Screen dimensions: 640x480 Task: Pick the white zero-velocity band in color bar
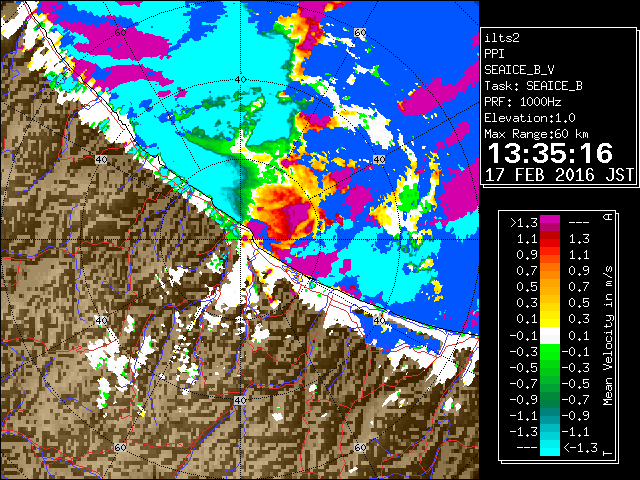pyautogui.click(x=550, y=336)
